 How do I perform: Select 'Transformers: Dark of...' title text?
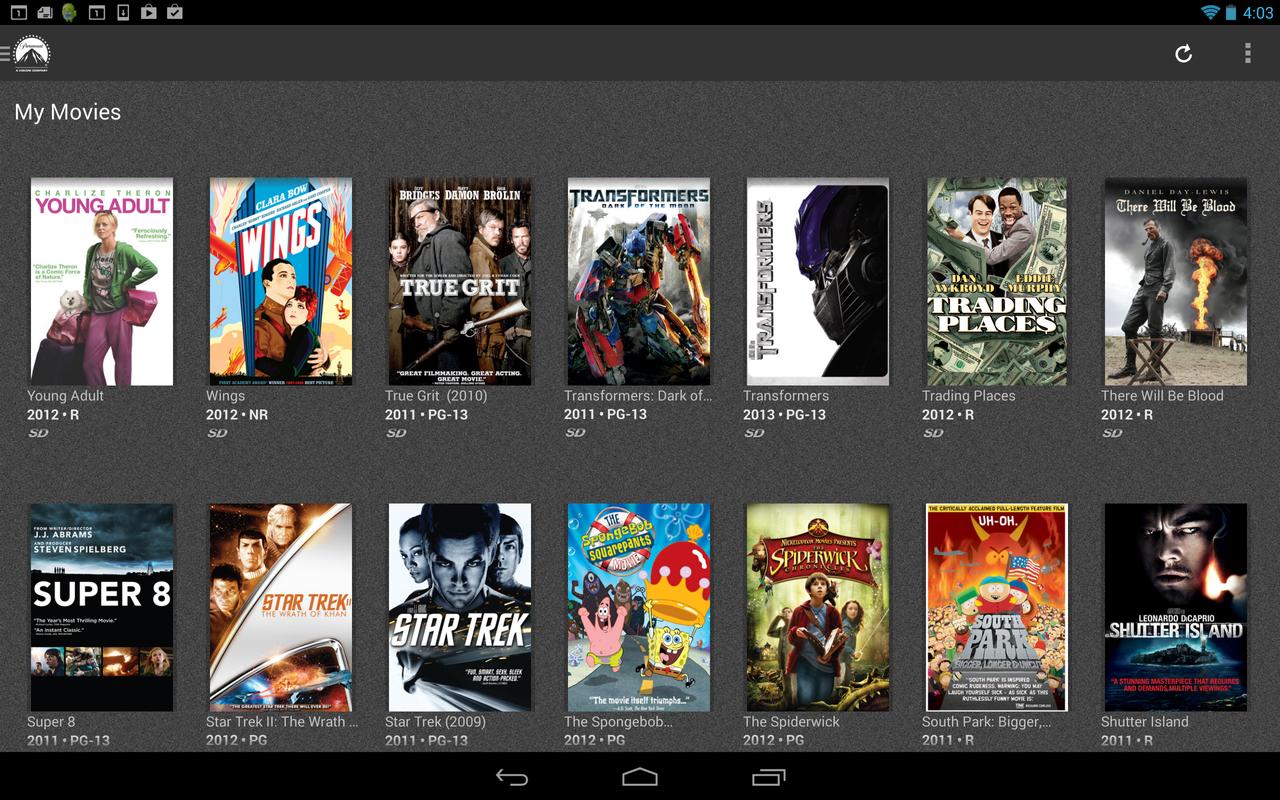click(638, 396)
